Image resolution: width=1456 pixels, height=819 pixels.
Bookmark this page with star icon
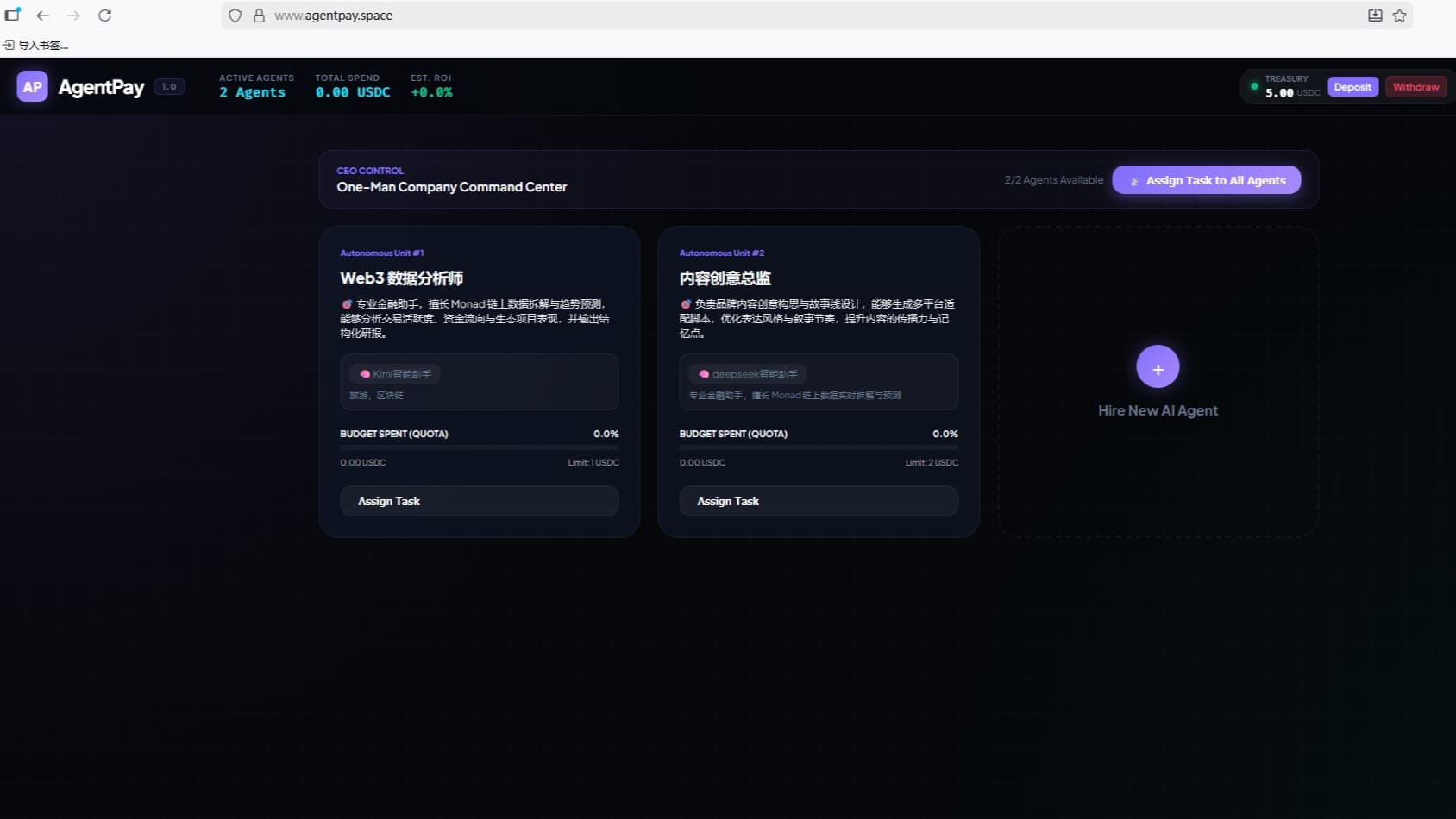click(1399, 16)
